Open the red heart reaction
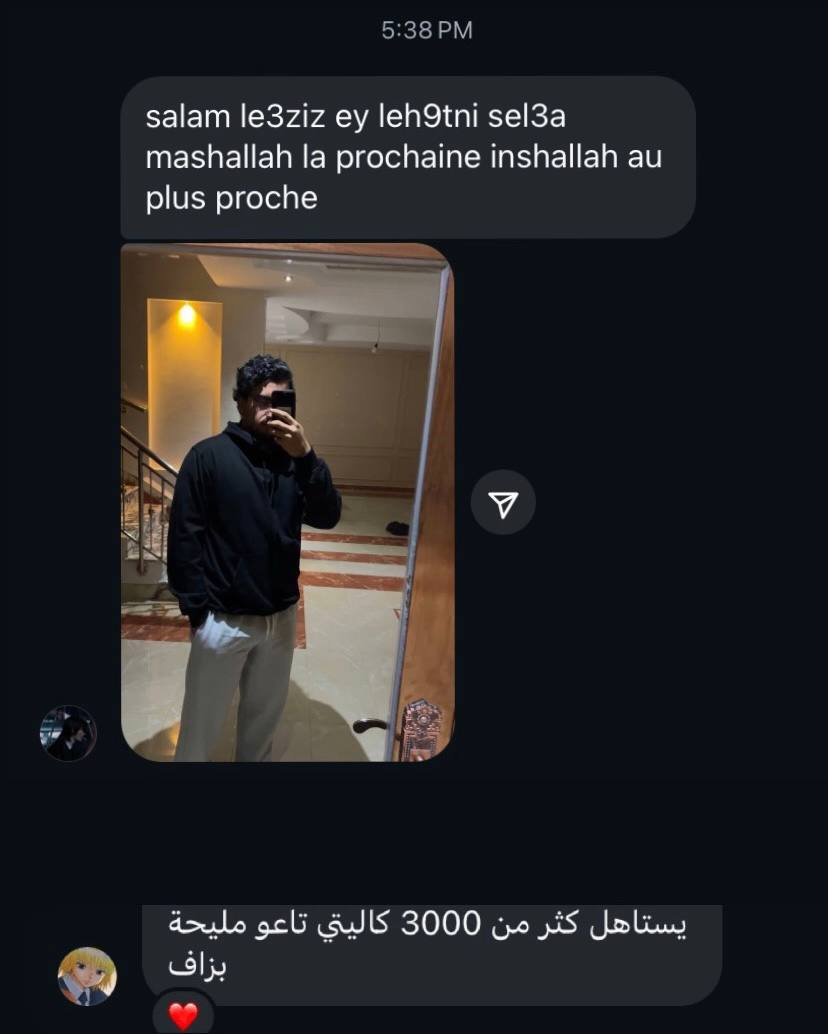The width and height of the screenshot is (828, 1034). click(x=183, y=1016)
